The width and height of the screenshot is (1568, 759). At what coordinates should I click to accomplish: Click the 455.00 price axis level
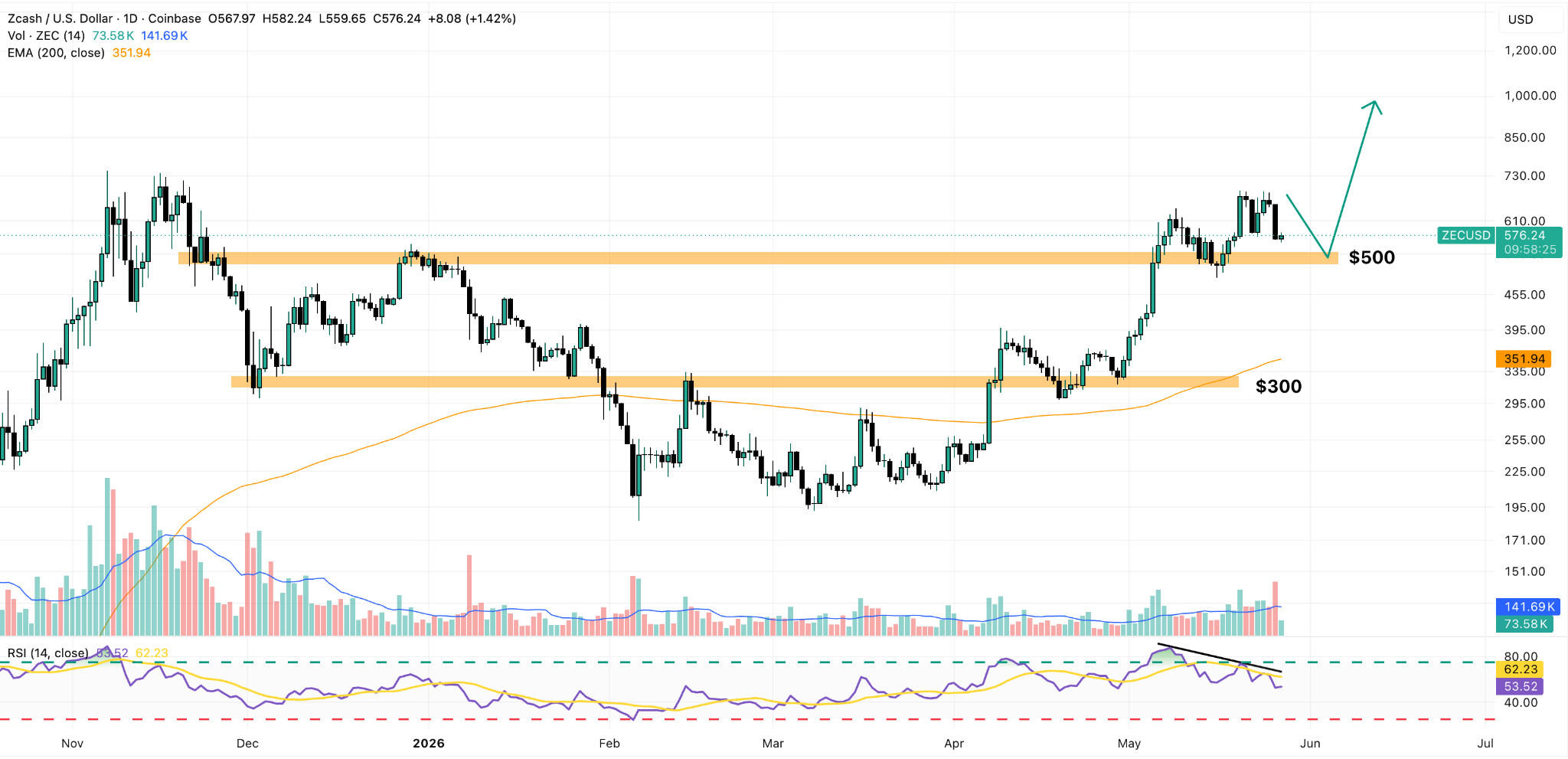pos(1524,294)
